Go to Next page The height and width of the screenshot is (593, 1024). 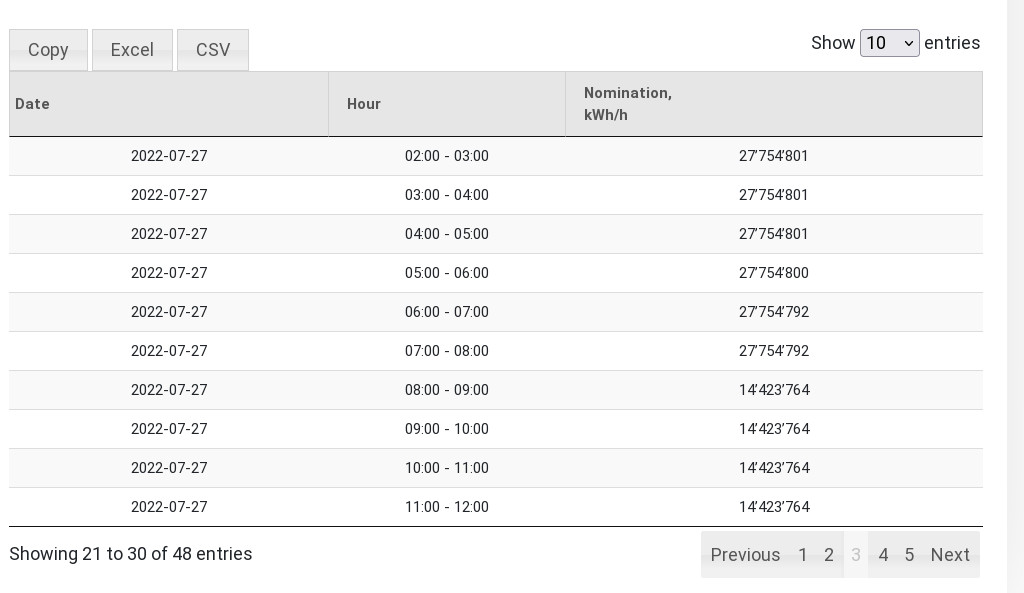coord(950,555)
